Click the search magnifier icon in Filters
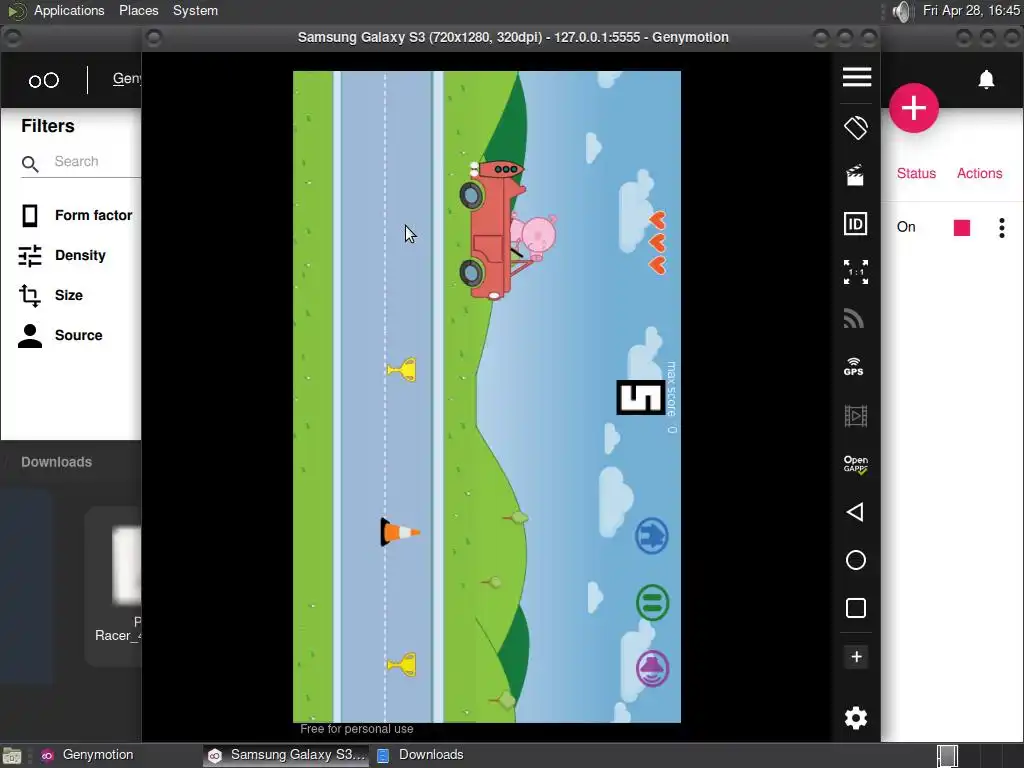The height and width of the screenshot is (768, 1024). point(30,164)
